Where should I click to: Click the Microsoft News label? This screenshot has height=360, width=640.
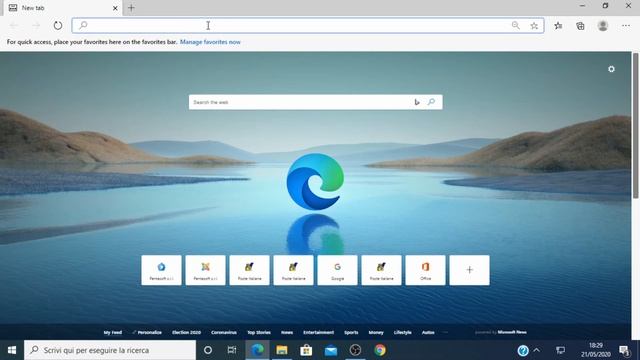tap(512, 332)
